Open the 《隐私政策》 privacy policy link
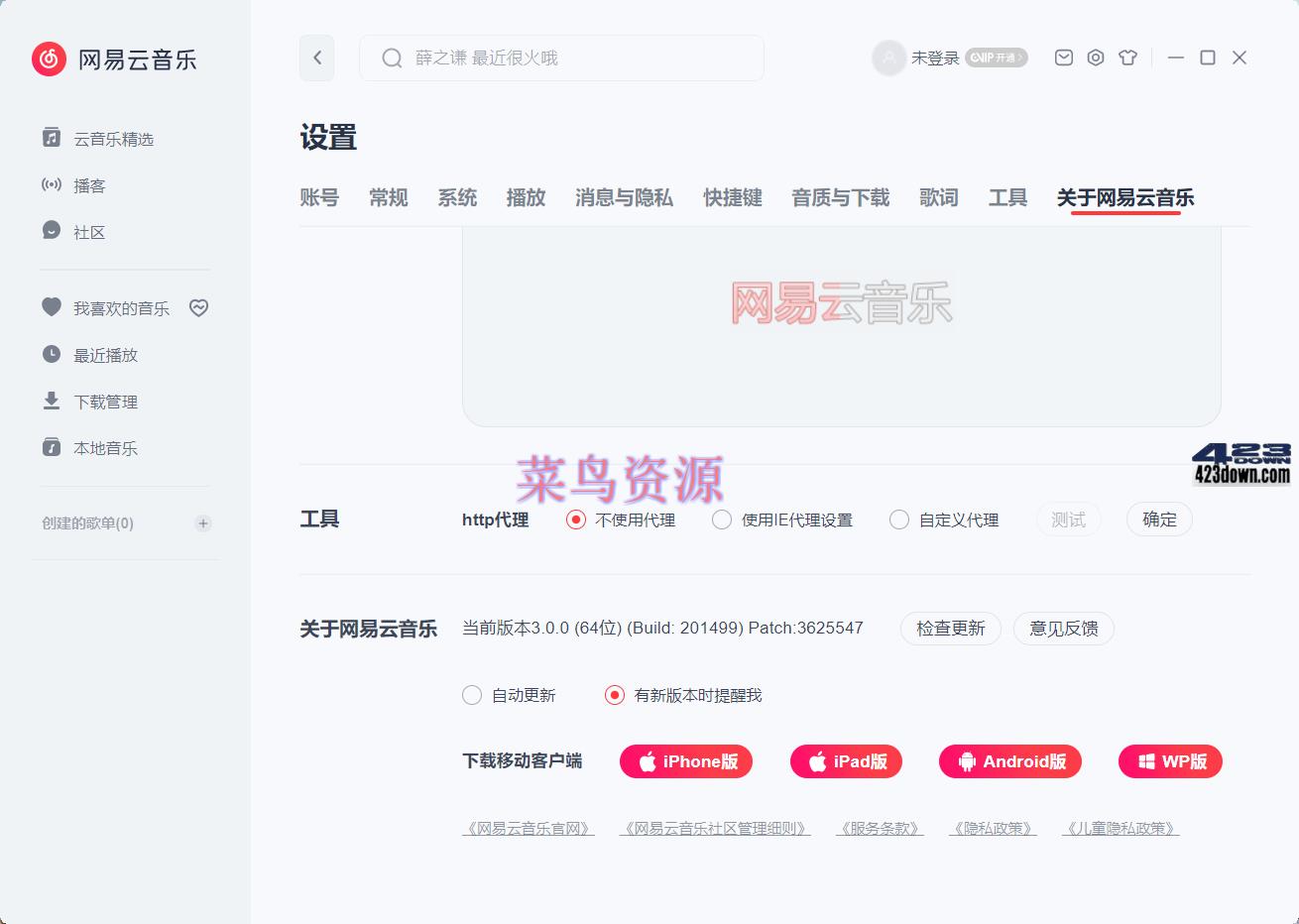Screen dimensions: 1299x924 tap(993, 828)
